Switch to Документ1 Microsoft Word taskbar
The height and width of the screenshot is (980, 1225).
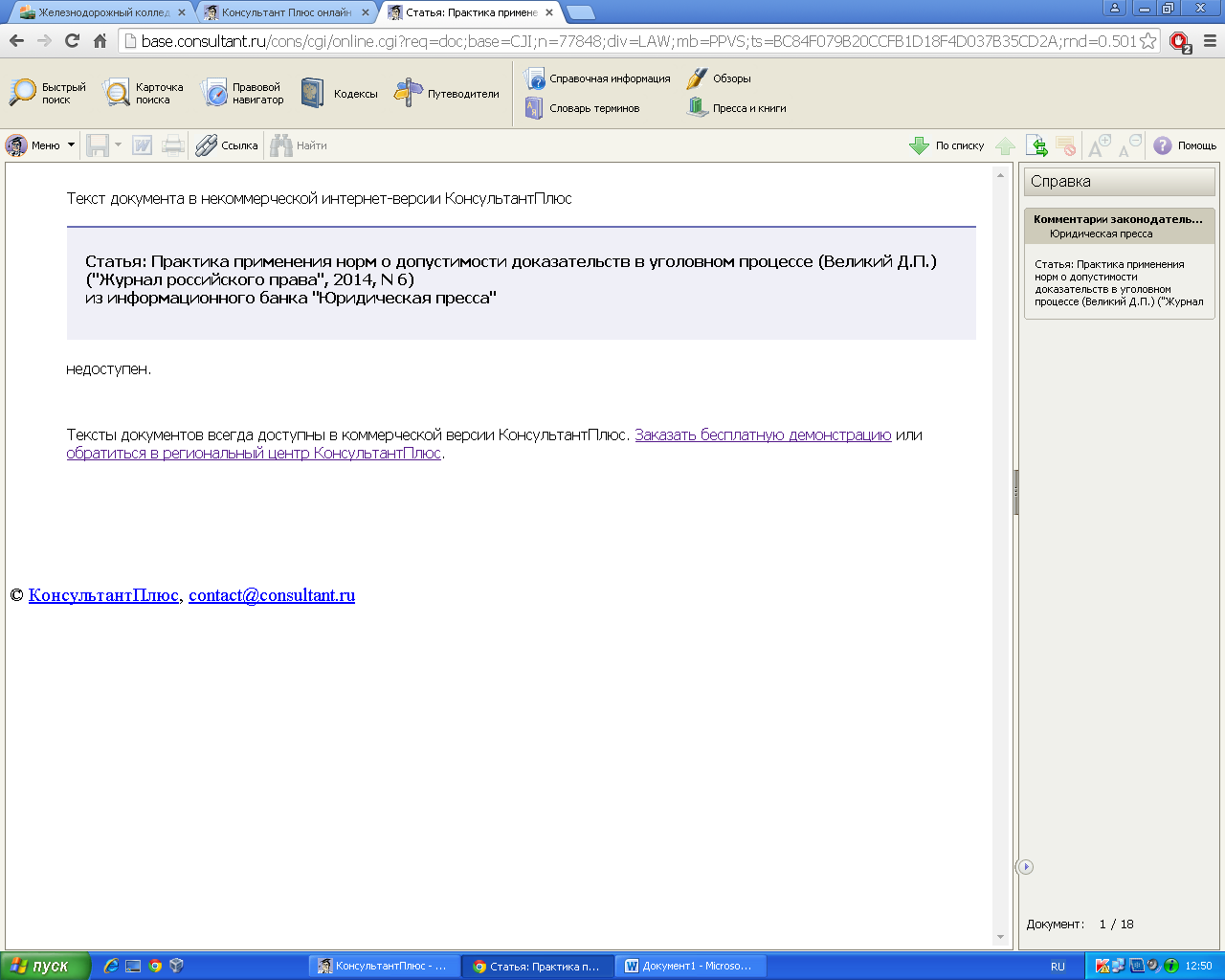click(x=689, y=966)
